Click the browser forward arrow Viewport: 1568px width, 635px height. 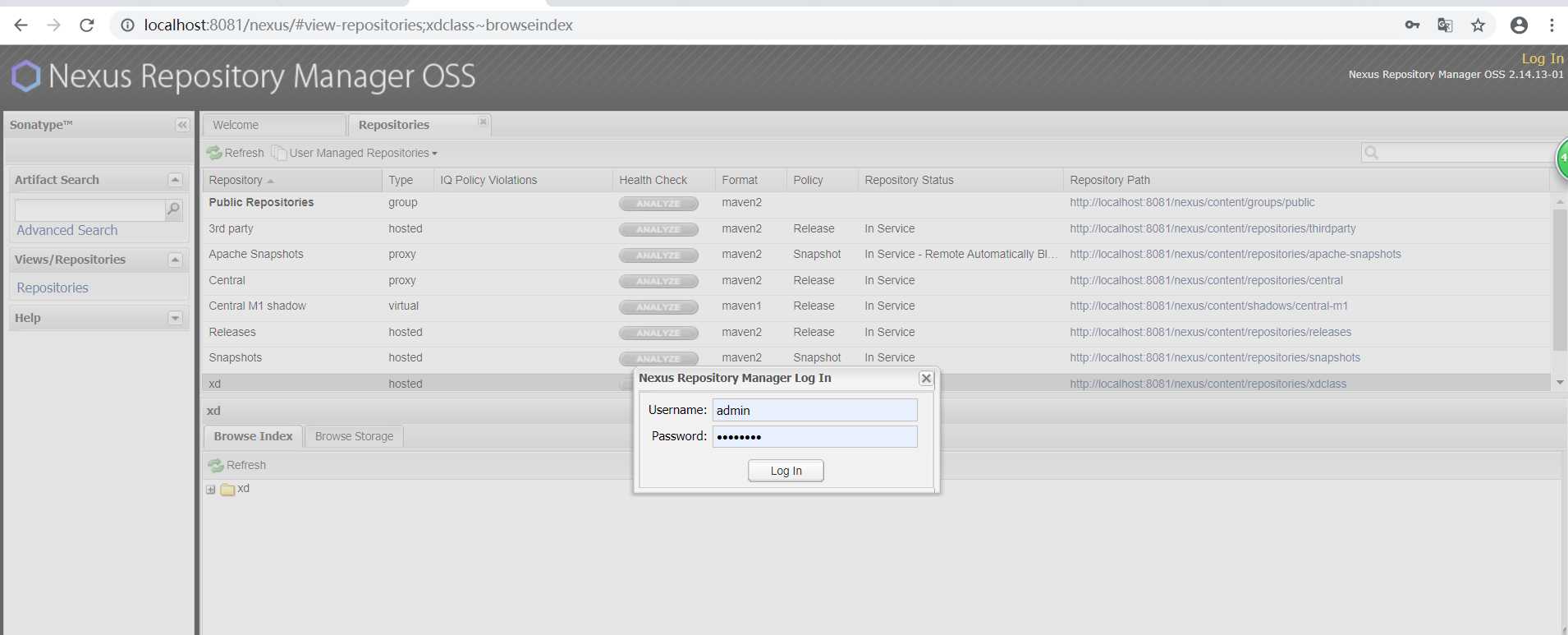tap(54, 25)
